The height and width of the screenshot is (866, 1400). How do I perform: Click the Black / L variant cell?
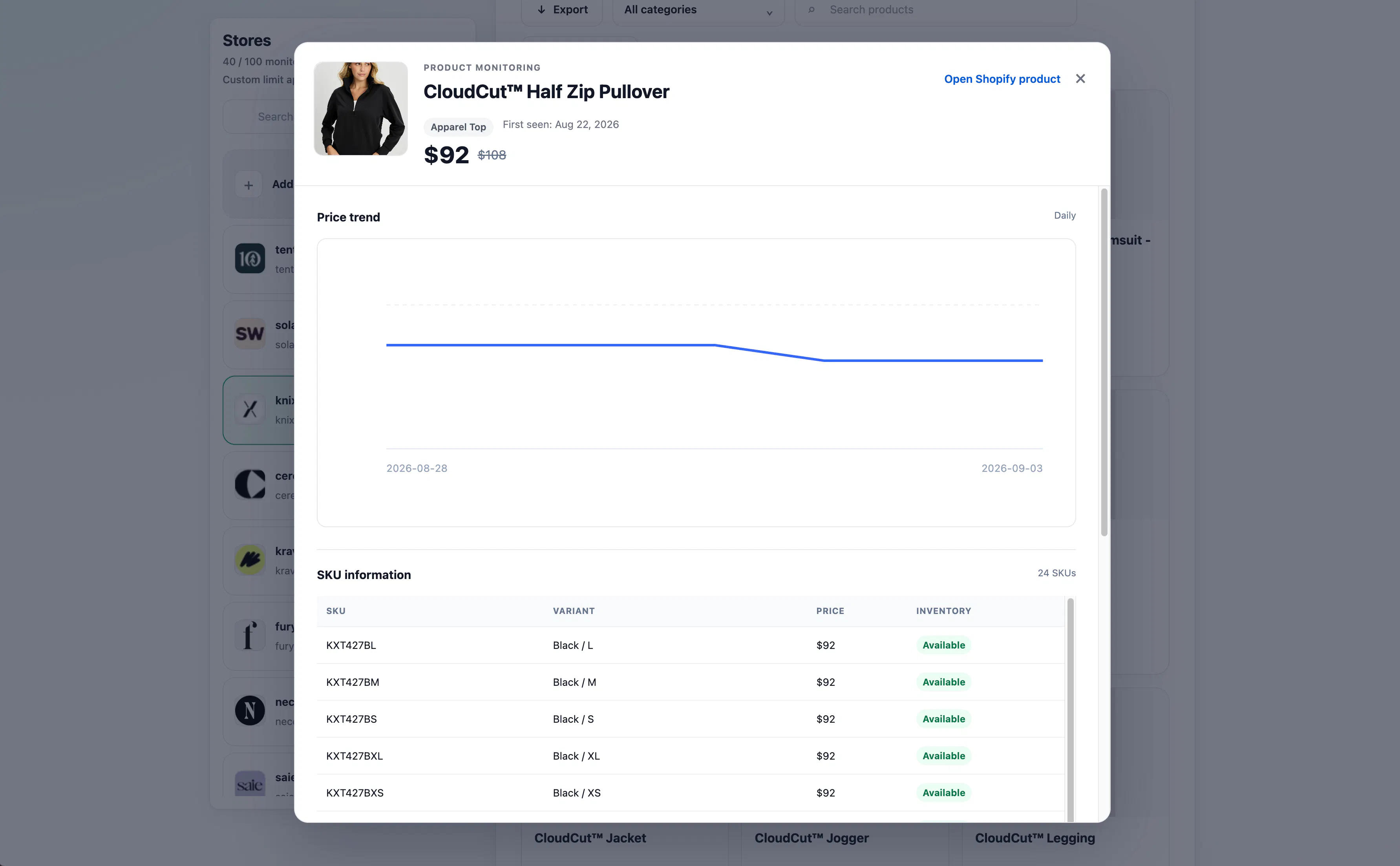[573, 645]
